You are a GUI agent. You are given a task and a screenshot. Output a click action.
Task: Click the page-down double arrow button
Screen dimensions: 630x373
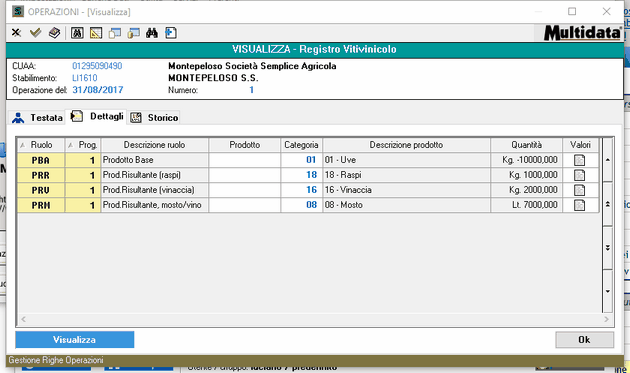coord(608,248)
